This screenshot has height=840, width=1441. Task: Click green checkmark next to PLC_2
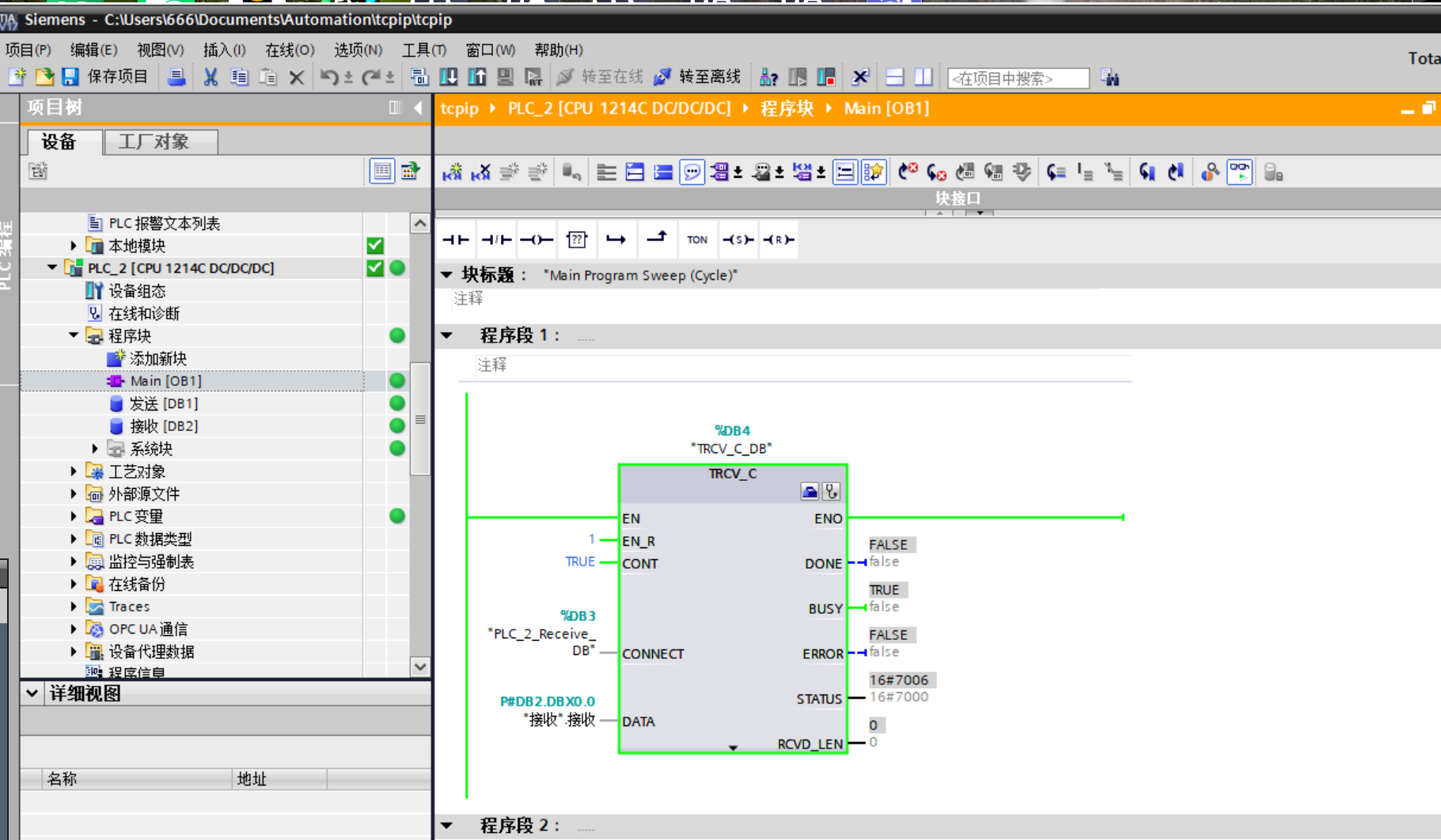pyautogui.click(x=375, y=268)
